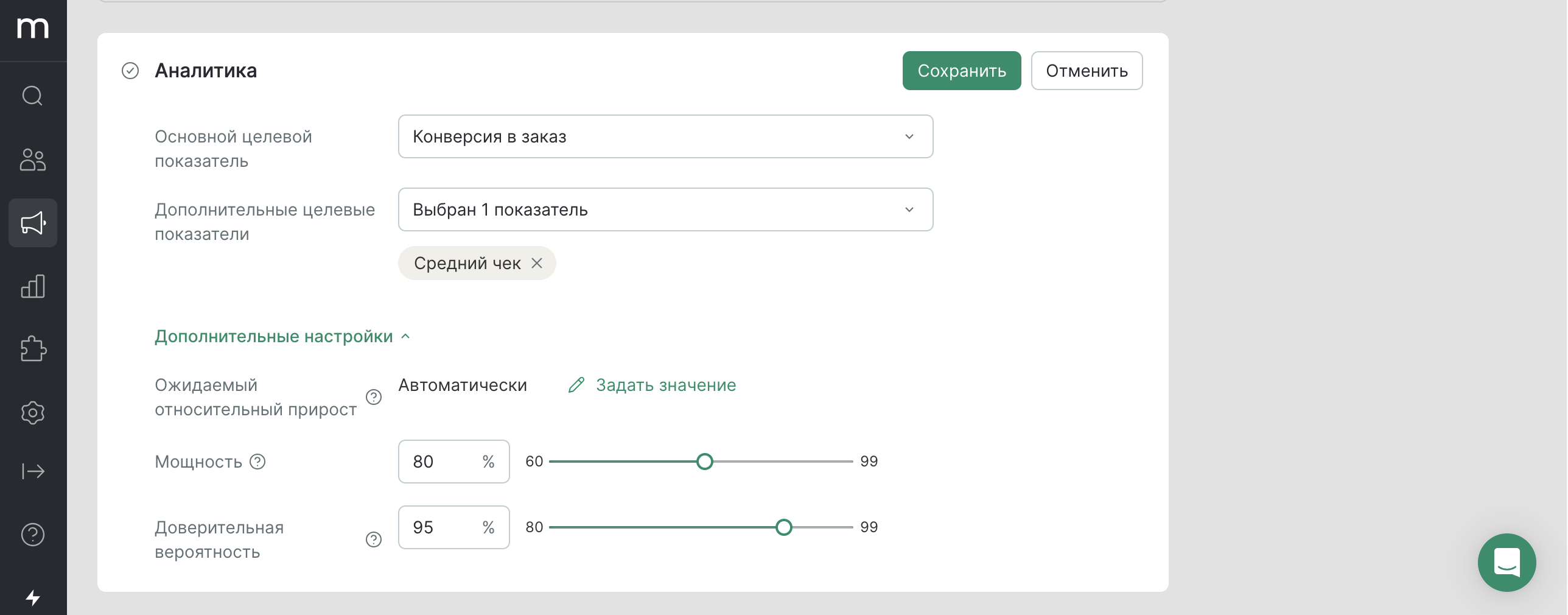Focus the Мощность percent input
Screen dimensions: 1568x615
(454, 462)
